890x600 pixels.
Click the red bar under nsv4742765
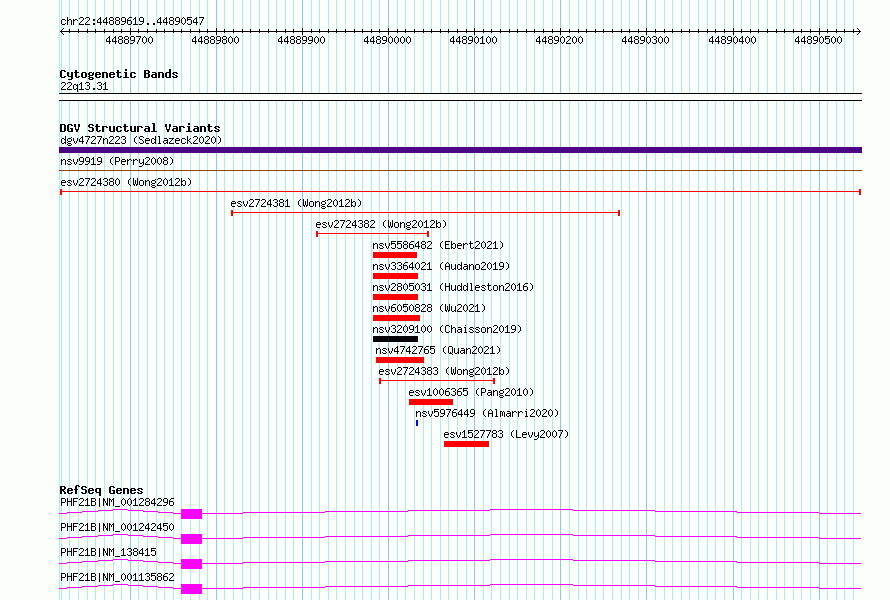pos(400,360)
